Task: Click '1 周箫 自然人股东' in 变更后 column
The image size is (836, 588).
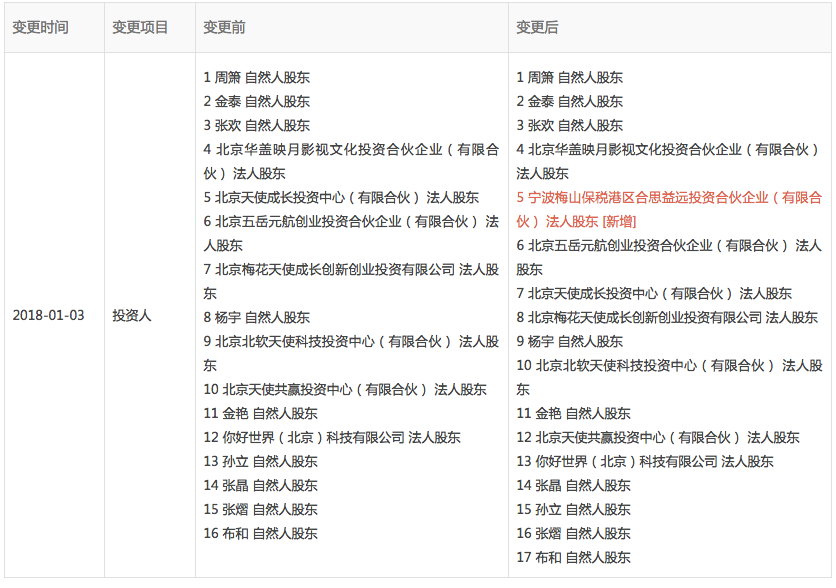Action: click(569, 77)
